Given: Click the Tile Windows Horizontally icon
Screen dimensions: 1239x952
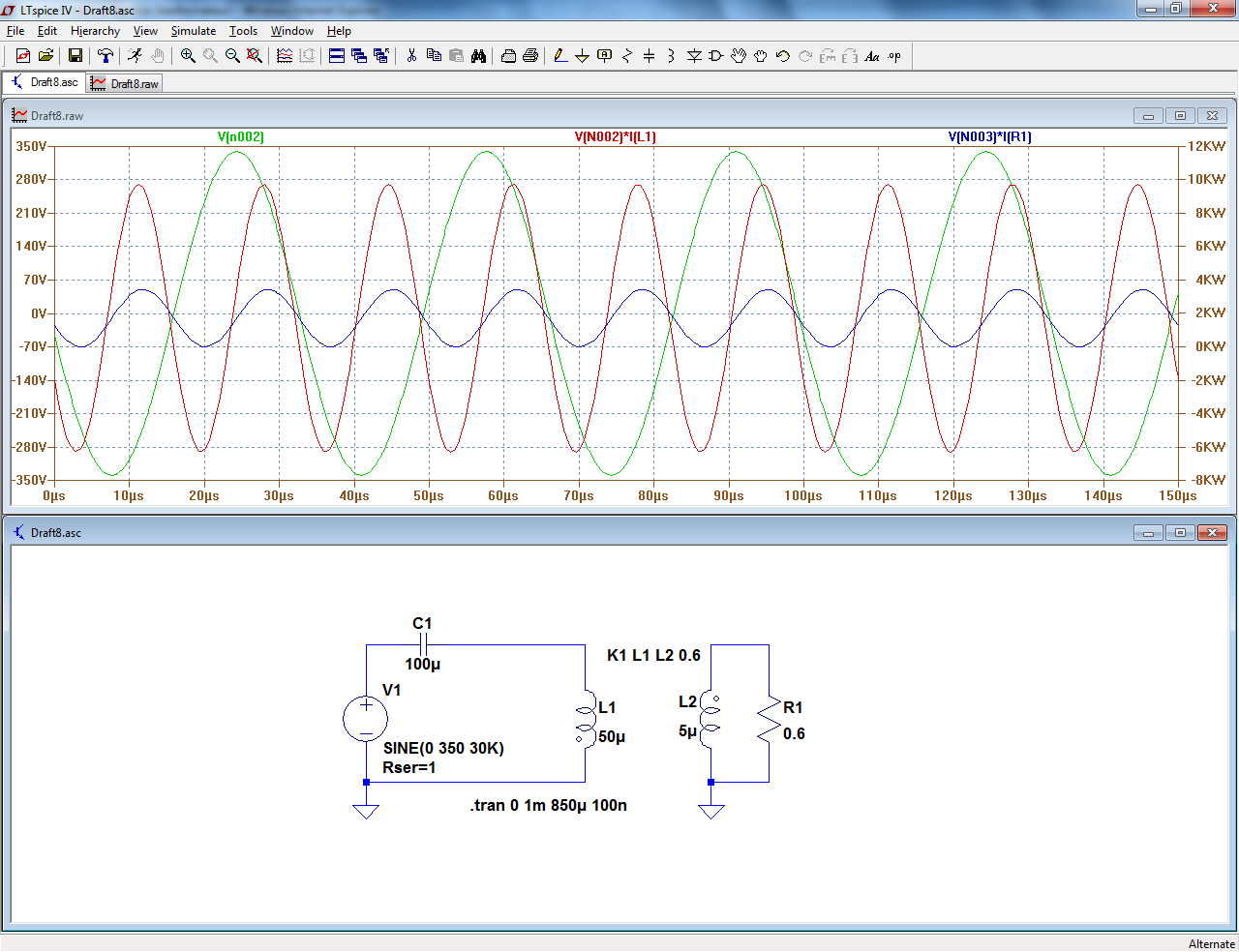Looking at the screenshot, I should tap(337, 56).
